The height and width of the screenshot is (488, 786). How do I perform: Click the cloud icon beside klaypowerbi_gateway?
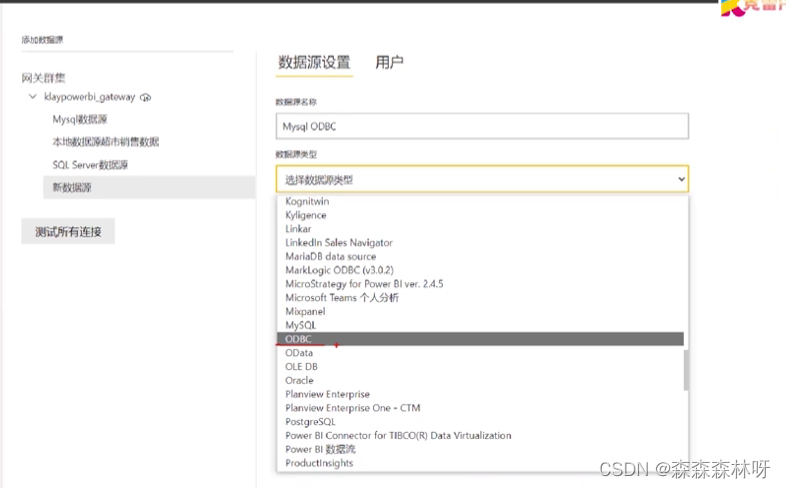pos(145,97)
